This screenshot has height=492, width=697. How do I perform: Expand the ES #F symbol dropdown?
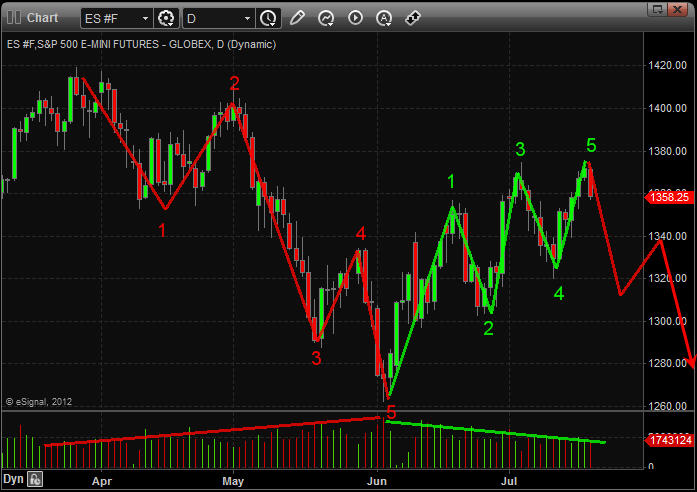(x=145, y=18)
